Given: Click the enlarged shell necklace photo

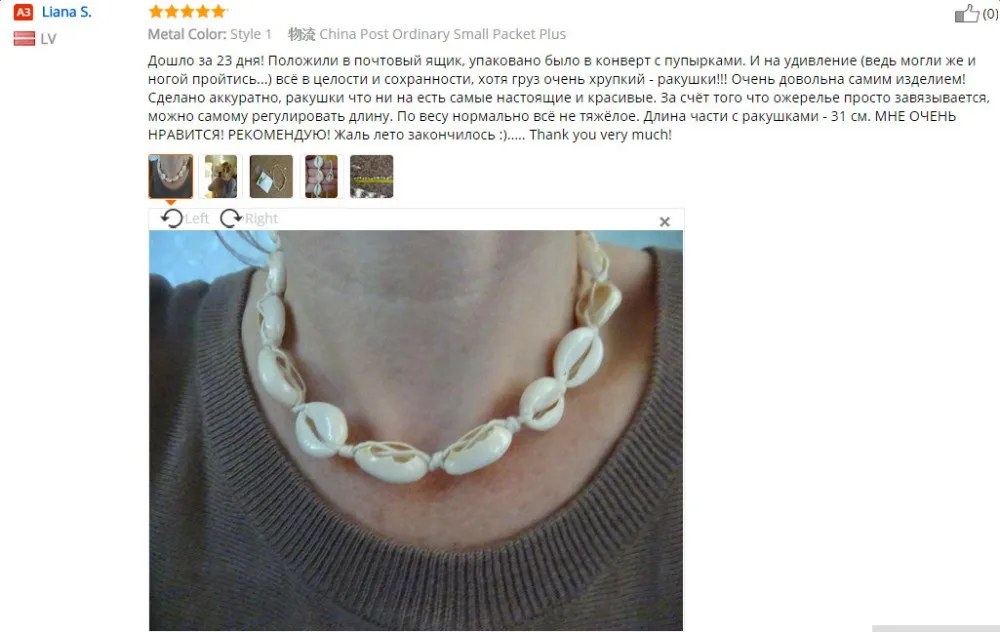Looking at the screenshot, I should tap(416, 430).
